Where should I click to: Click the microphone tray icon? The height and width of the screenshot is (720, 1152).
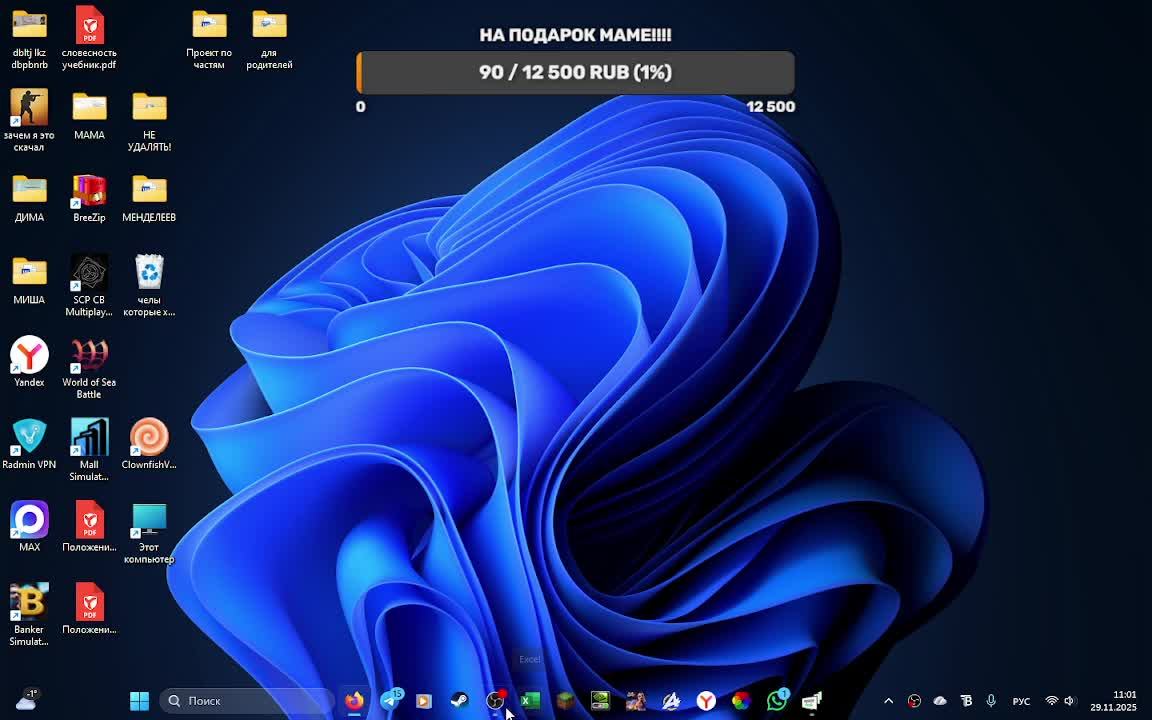point(990,701)
